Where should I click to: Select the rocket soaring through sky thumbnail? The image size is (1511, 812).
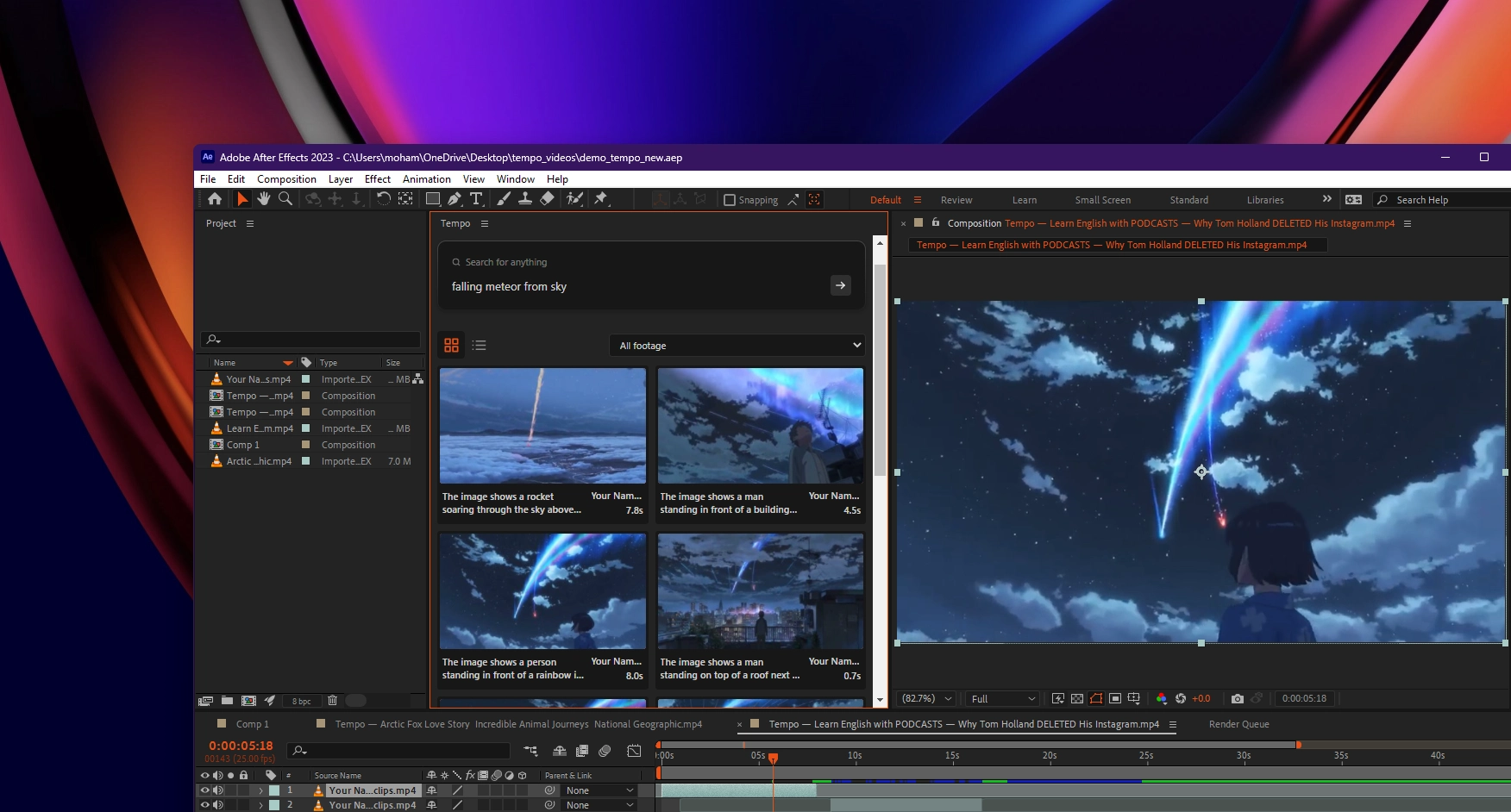coord(542,426)
